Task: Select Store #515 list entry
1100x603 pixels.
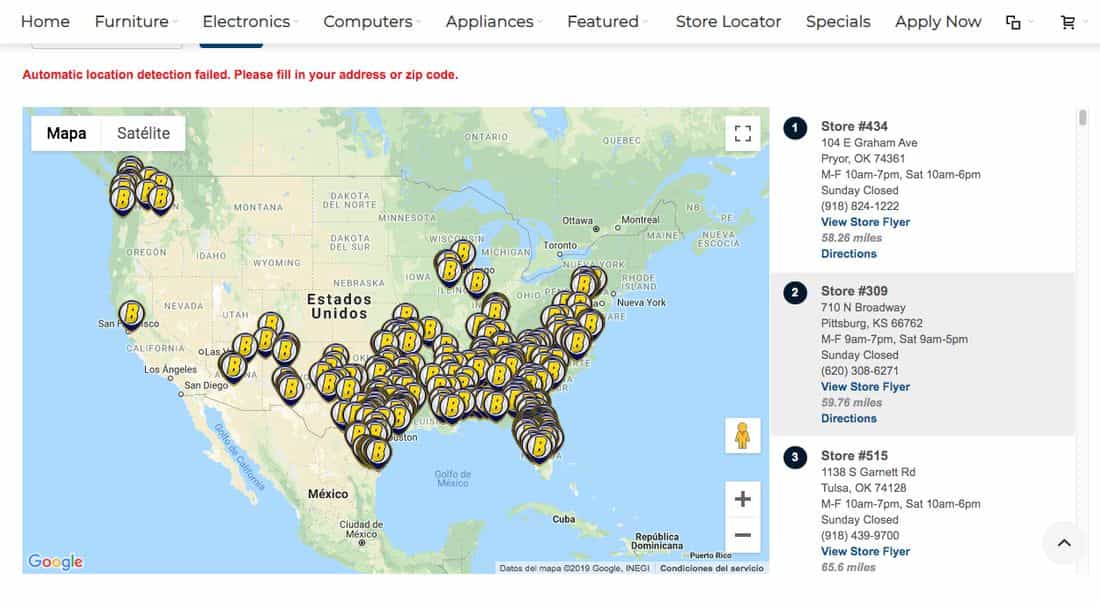Action: (854, 456)
